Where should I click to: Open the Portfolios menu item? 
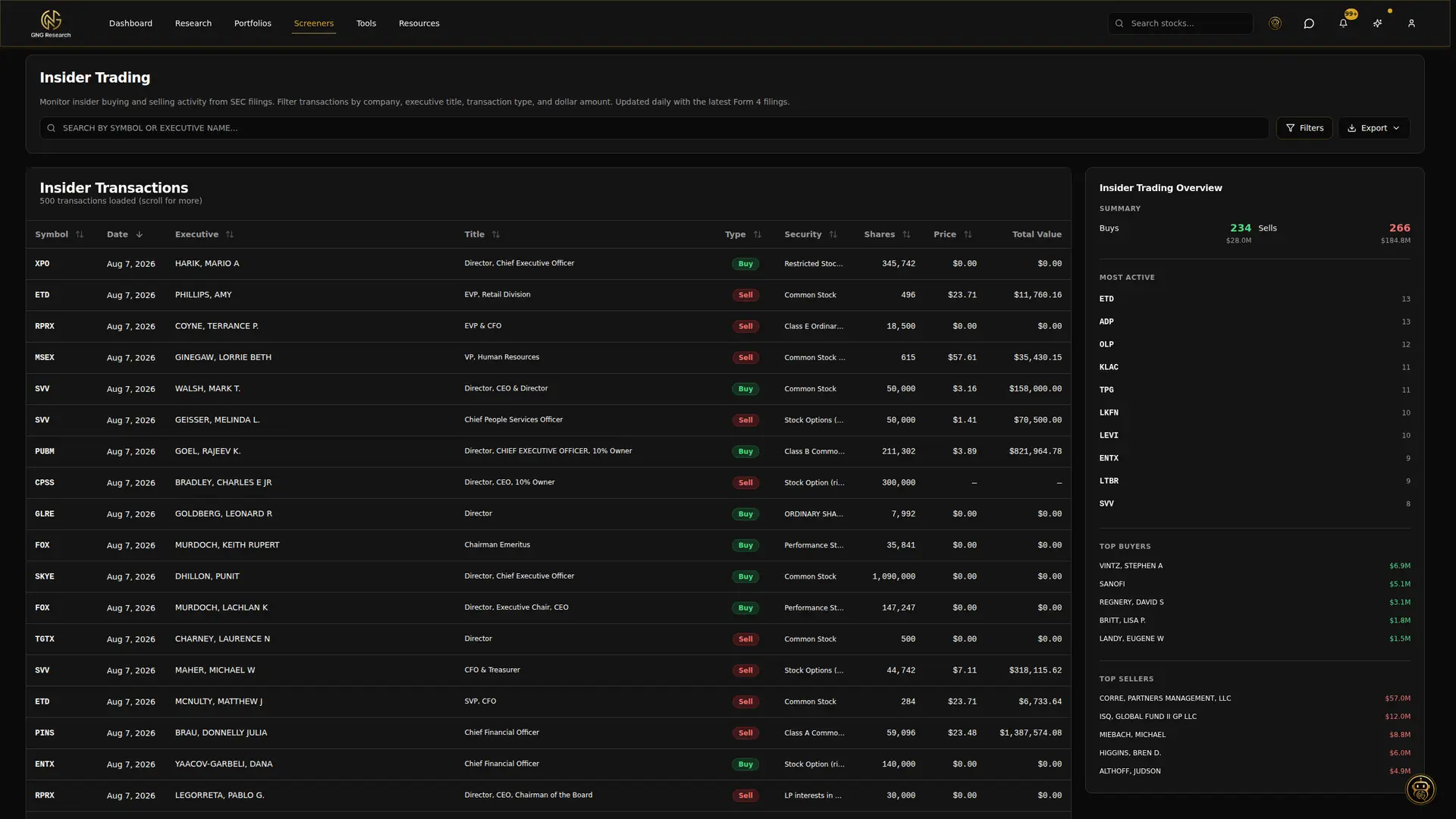pyautogui.click(x=253, y=24)
